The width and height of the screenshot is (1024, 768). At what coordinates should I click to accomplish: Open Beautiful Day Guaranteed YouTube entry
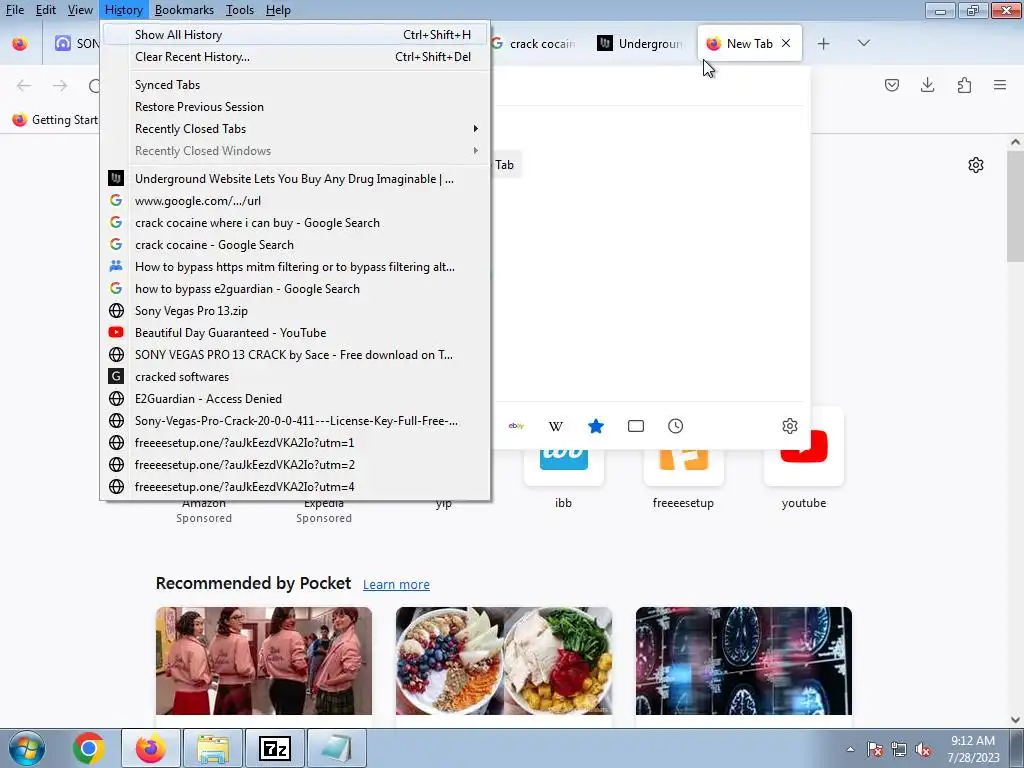(295, 332)
